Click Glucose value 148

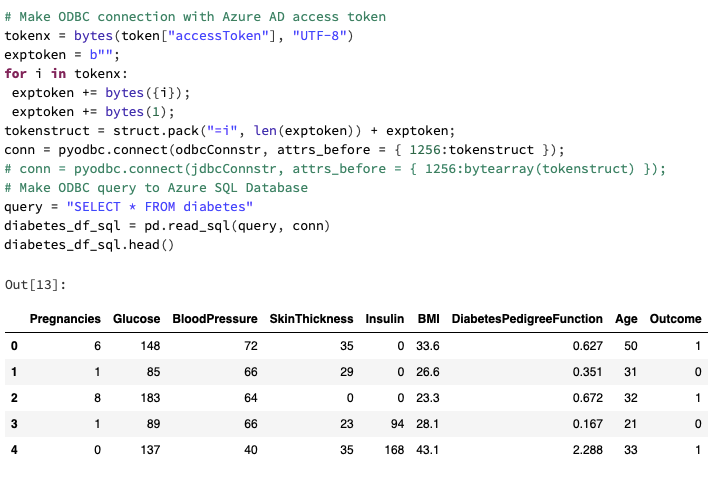click(x=150, y=346)
